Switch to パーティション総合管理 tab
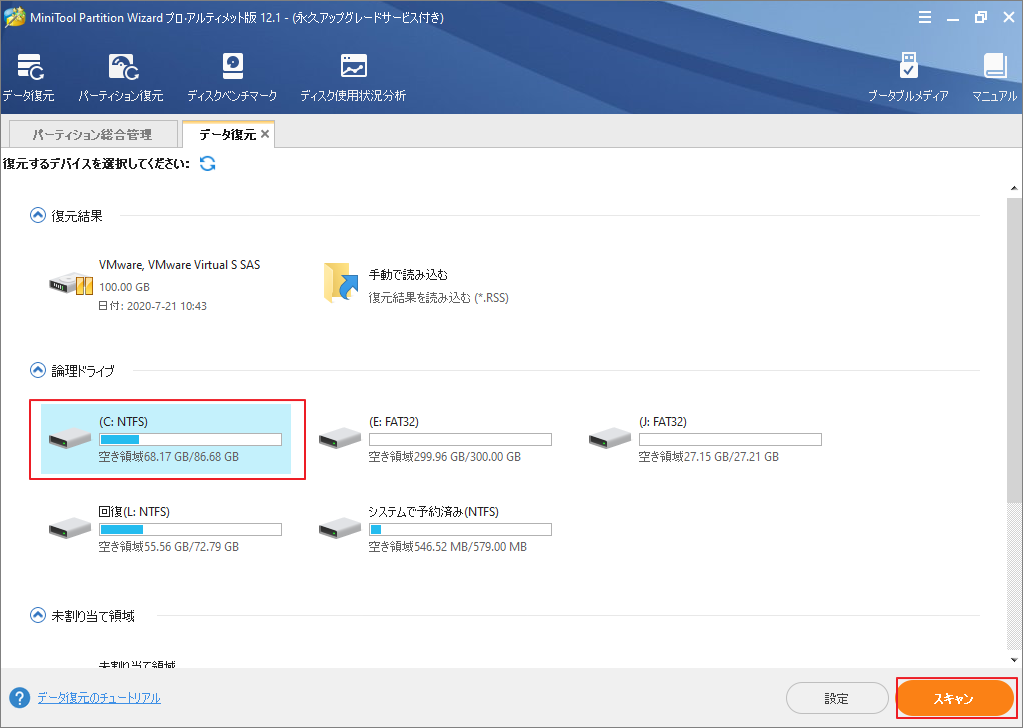This screenshot has width=1023, height=728. coord(93,134)
